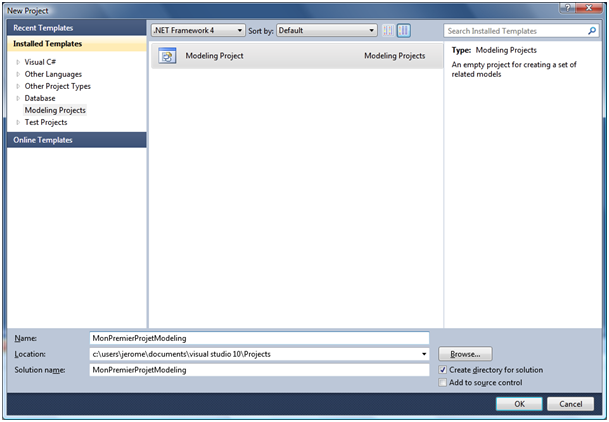Click into the Solution name field

tap(258, 370)
